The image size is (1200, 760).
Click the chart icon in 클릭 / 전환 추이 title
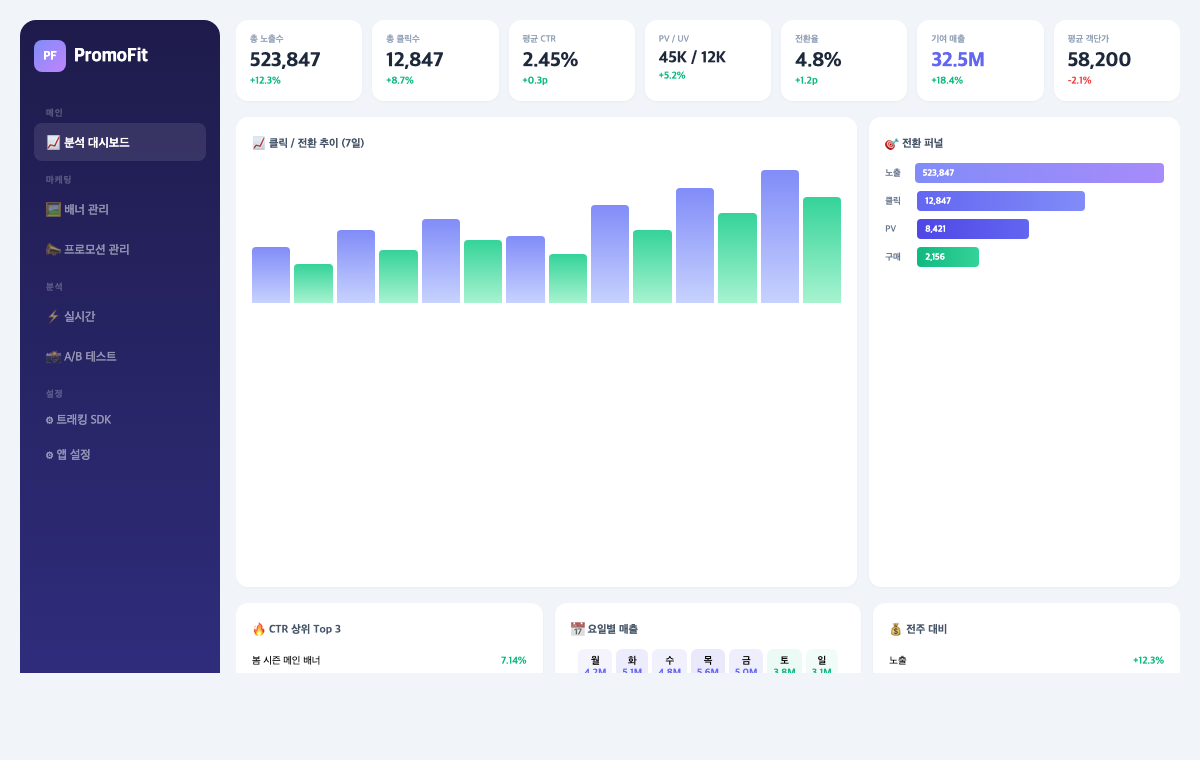point(259,143)
